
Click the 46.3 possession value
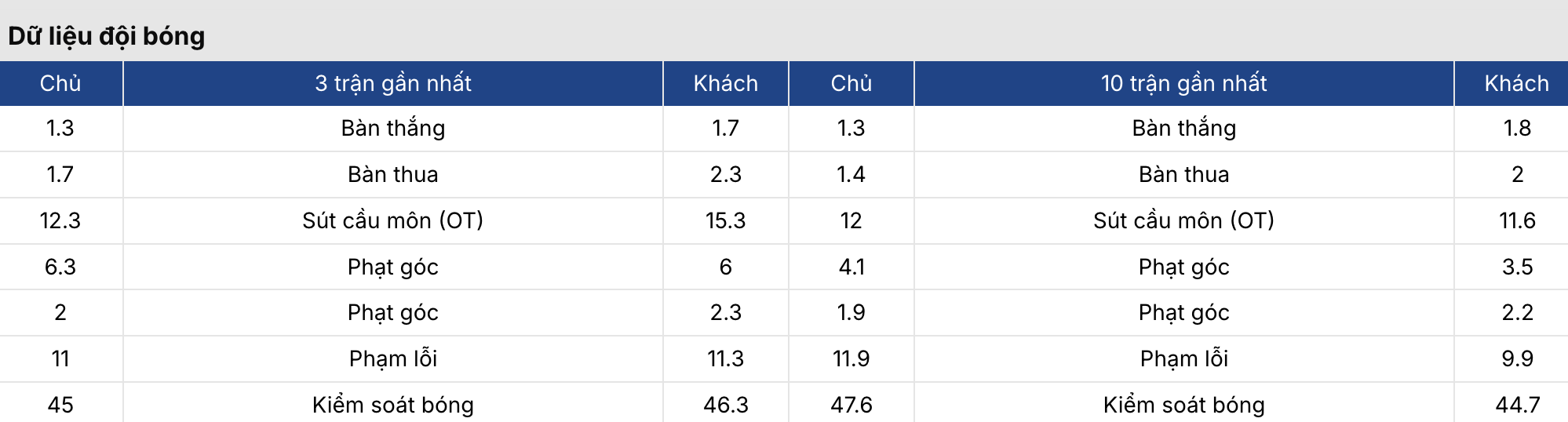click(725, 405)
